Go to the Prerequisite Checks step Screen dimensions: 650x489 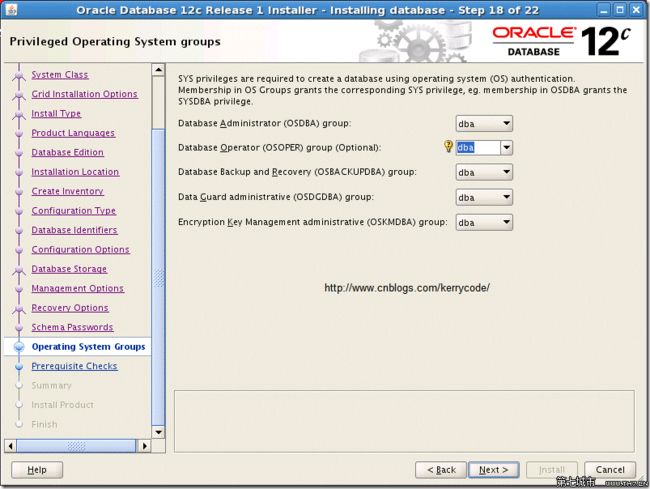(x=75, y=366)
